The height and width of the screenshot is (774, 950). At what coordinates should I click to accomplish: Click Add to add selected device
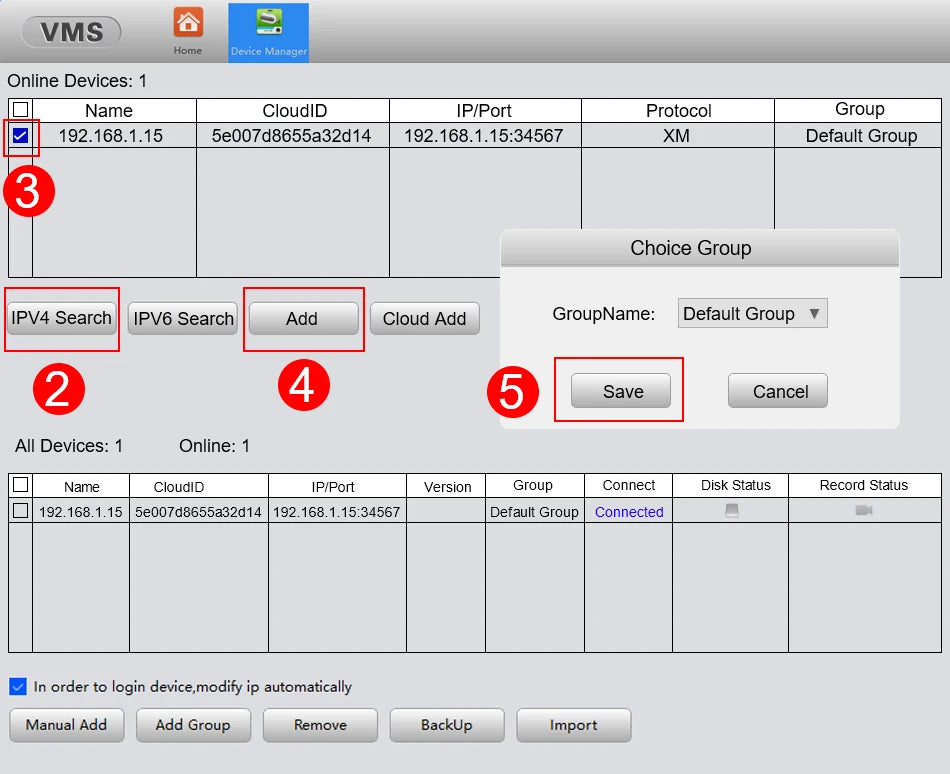tap(302, 319)
